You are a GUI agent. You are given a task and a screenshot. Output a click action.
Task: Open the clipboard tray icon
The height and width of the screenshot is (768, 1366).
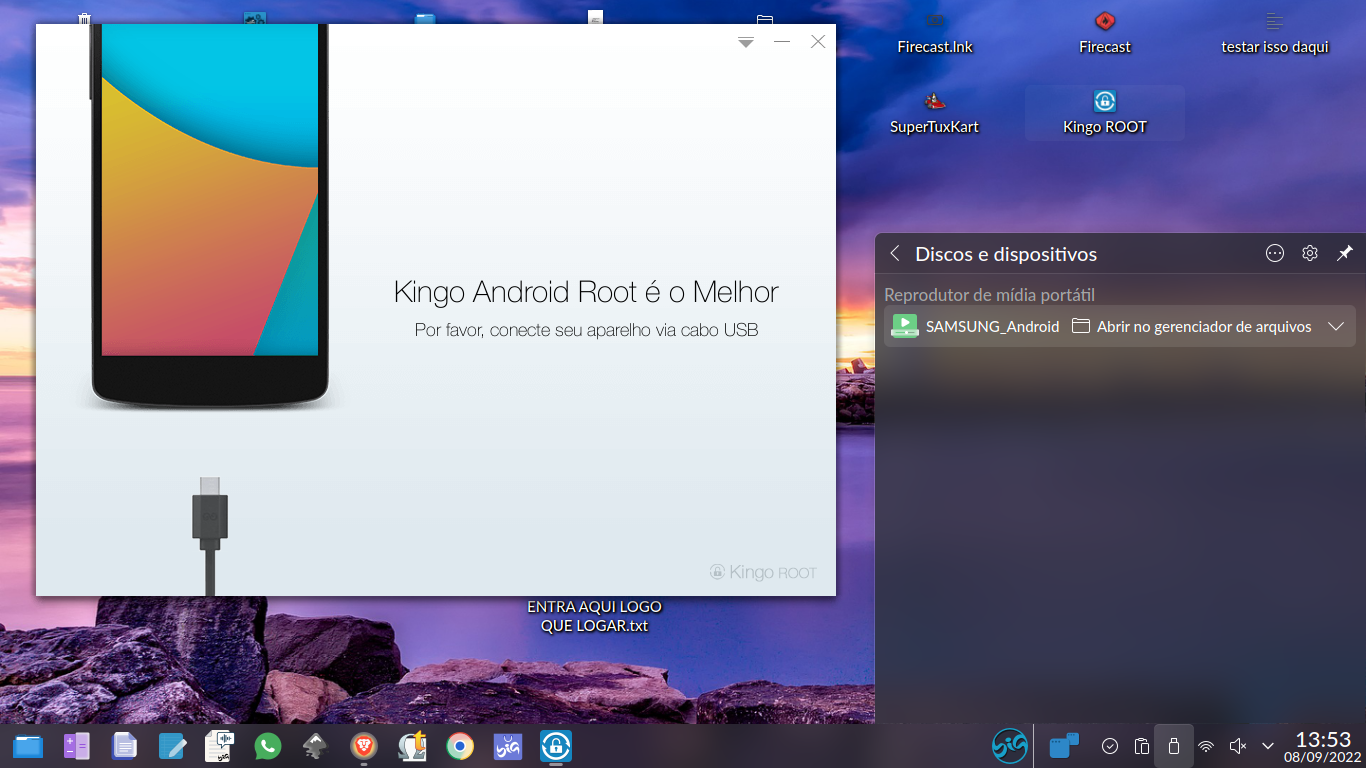pyautogui.click(x=1142, y=746)
